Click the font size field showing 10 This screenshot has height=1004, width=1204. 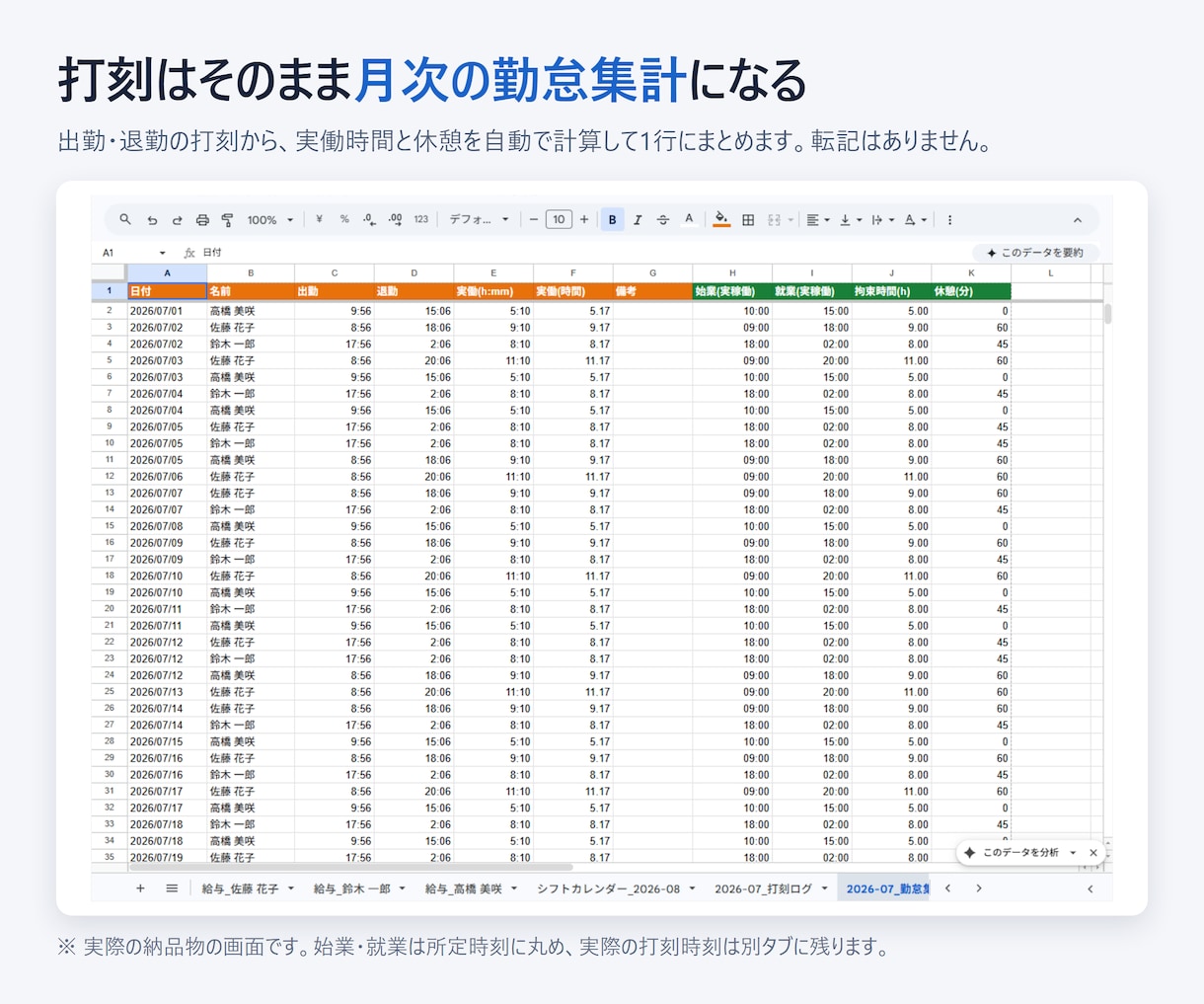pos(559,219)
